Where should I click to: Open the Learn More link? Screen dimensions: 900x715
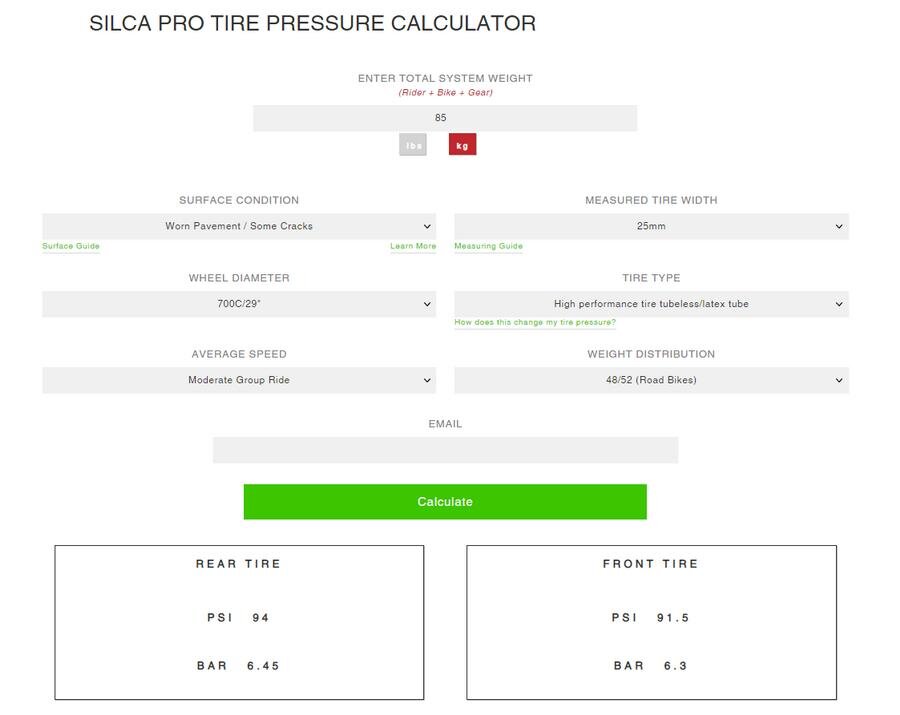(413, 246)
